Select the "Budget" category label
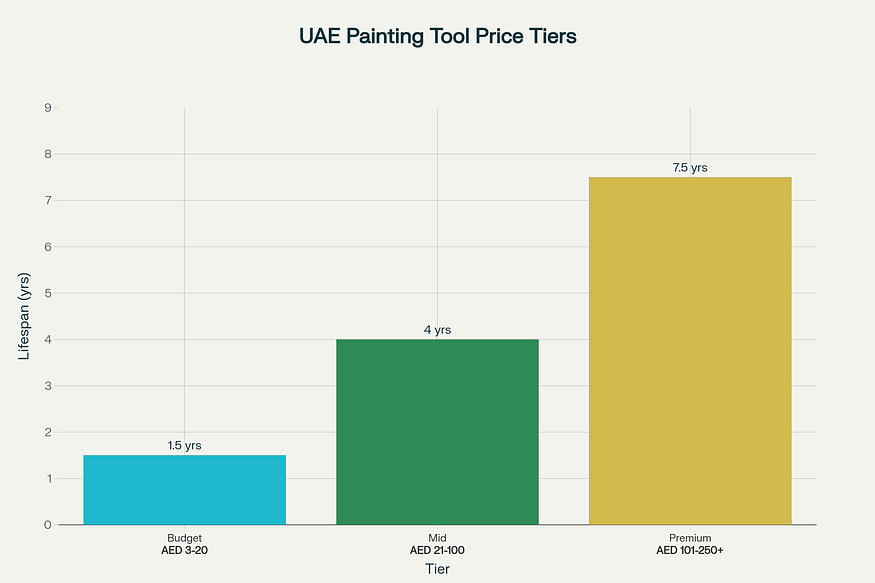Screen dimensions: 875x583 coord(184,538)
